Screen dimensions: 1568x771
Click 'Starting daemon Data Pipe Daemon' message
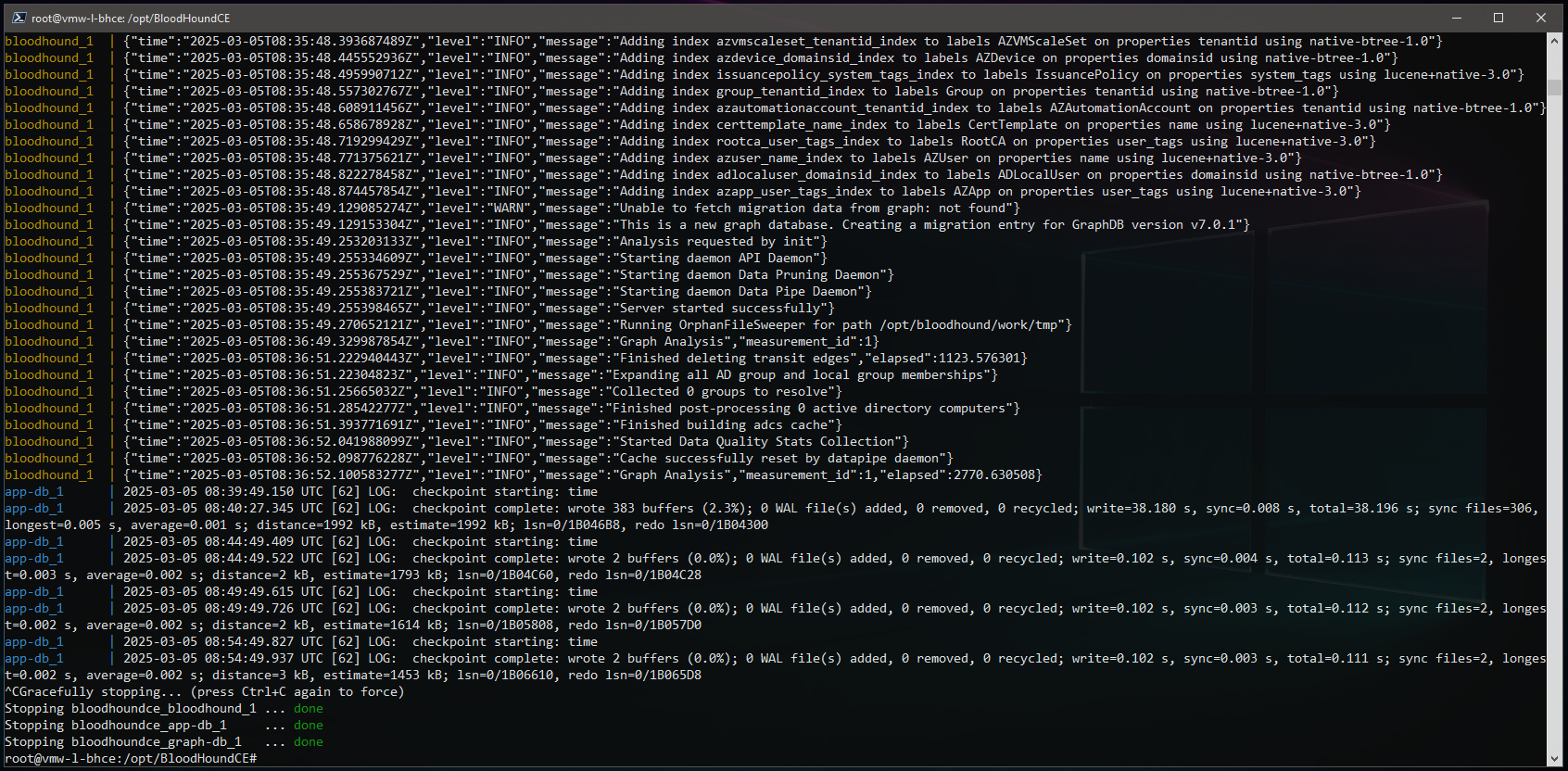pyautogui.click(x=738, y=292)
